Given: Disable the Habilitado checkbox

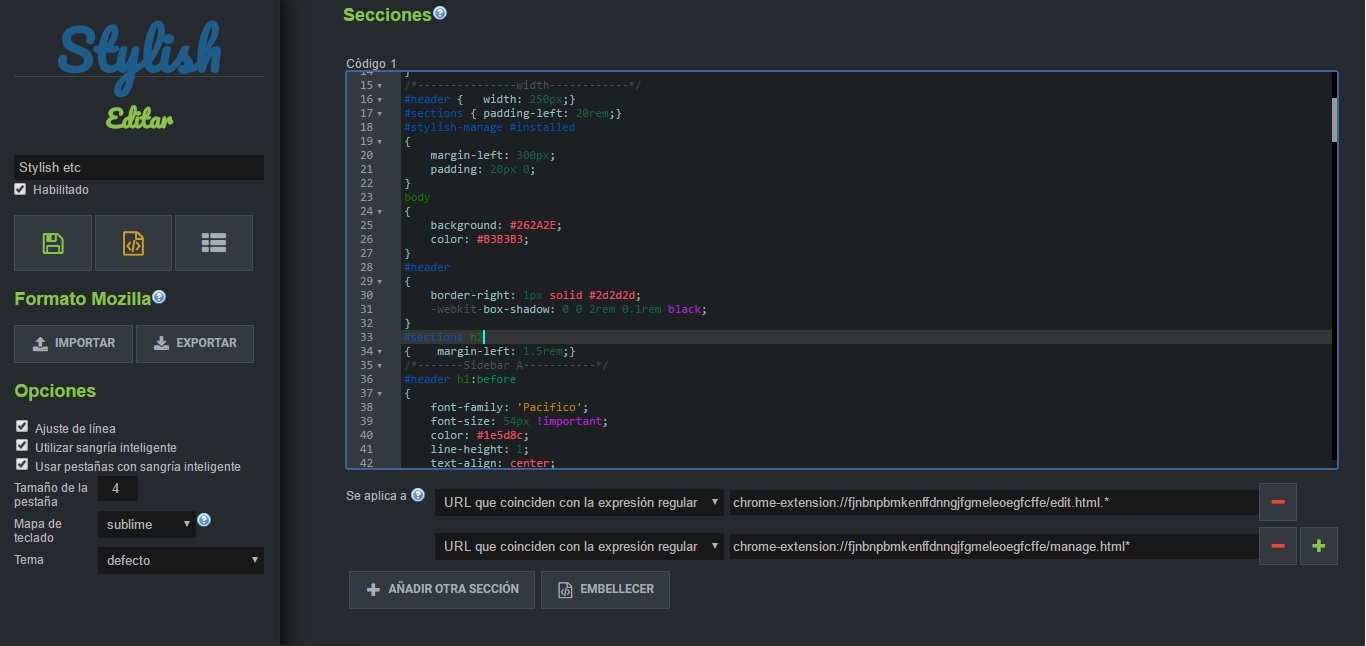Looking at the screenshot, I should 20,189.
